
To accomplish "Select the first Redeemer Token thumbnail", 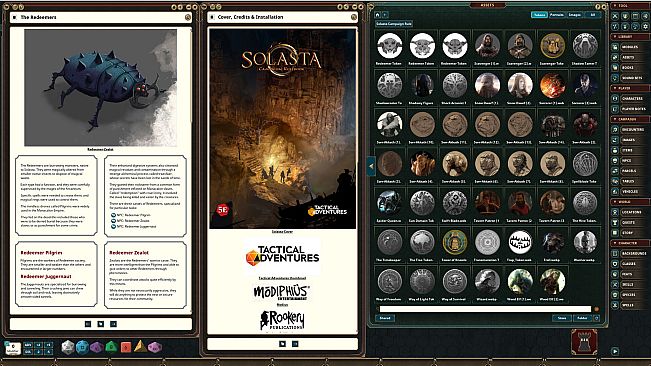I will tap(389, 46).
